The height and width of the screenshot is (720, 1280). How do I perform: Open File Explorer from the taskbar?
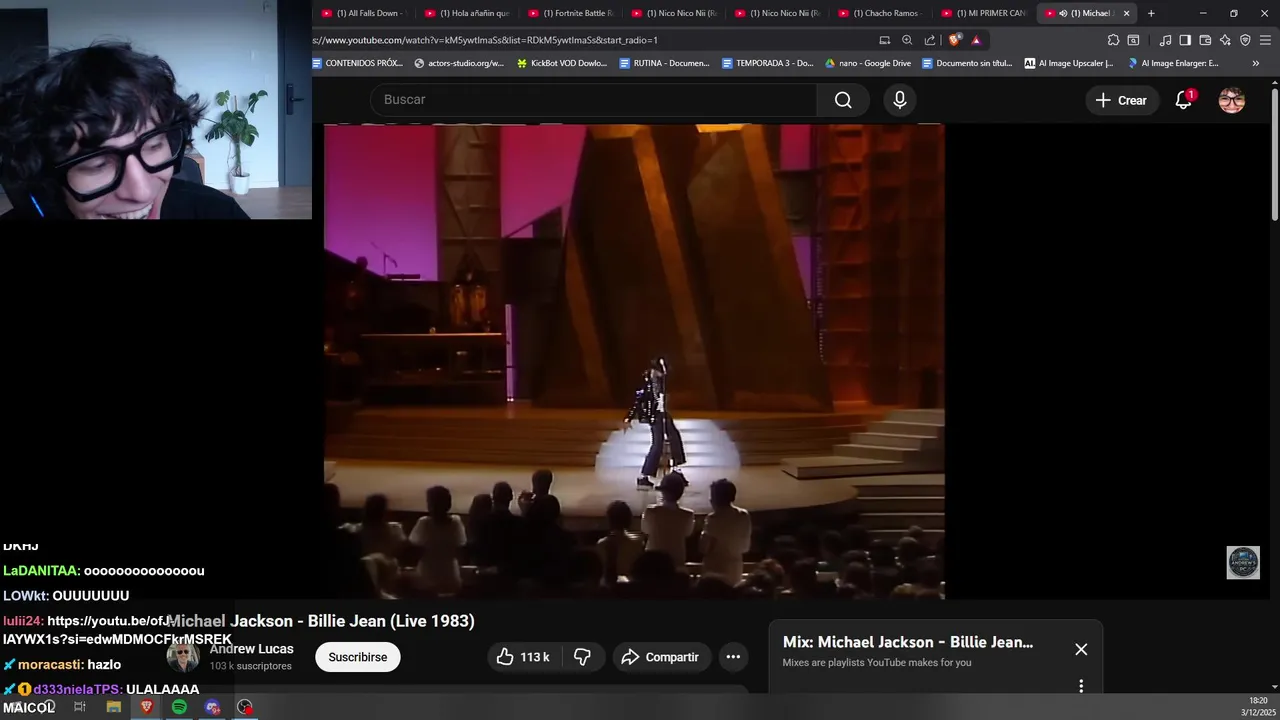(x=113, y=707)
